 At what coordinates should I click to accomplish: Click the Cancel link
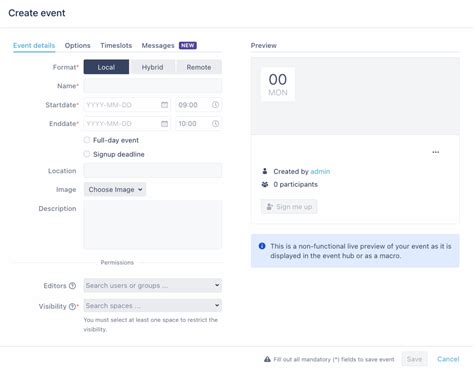448,359
